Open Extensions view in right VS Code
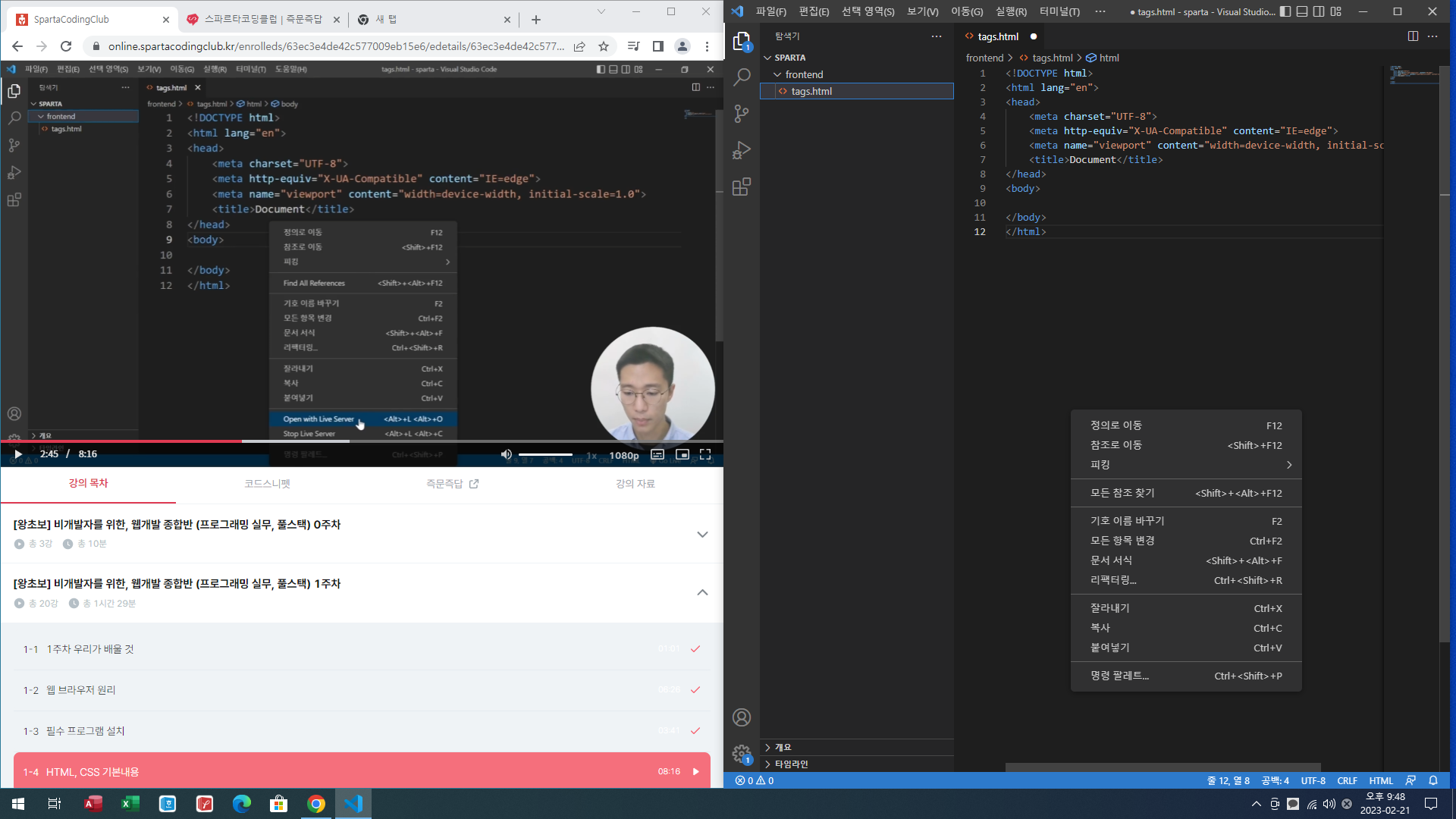1456x819 pixels. click(742, 187)
